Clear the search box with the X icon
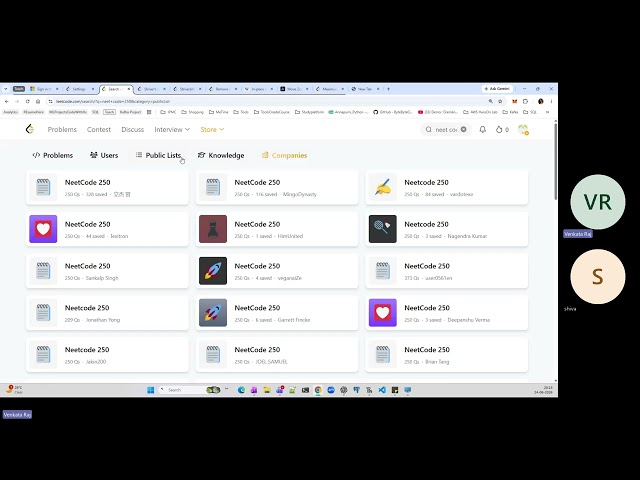Screen dimensions: 640x480 coord(464,129)
